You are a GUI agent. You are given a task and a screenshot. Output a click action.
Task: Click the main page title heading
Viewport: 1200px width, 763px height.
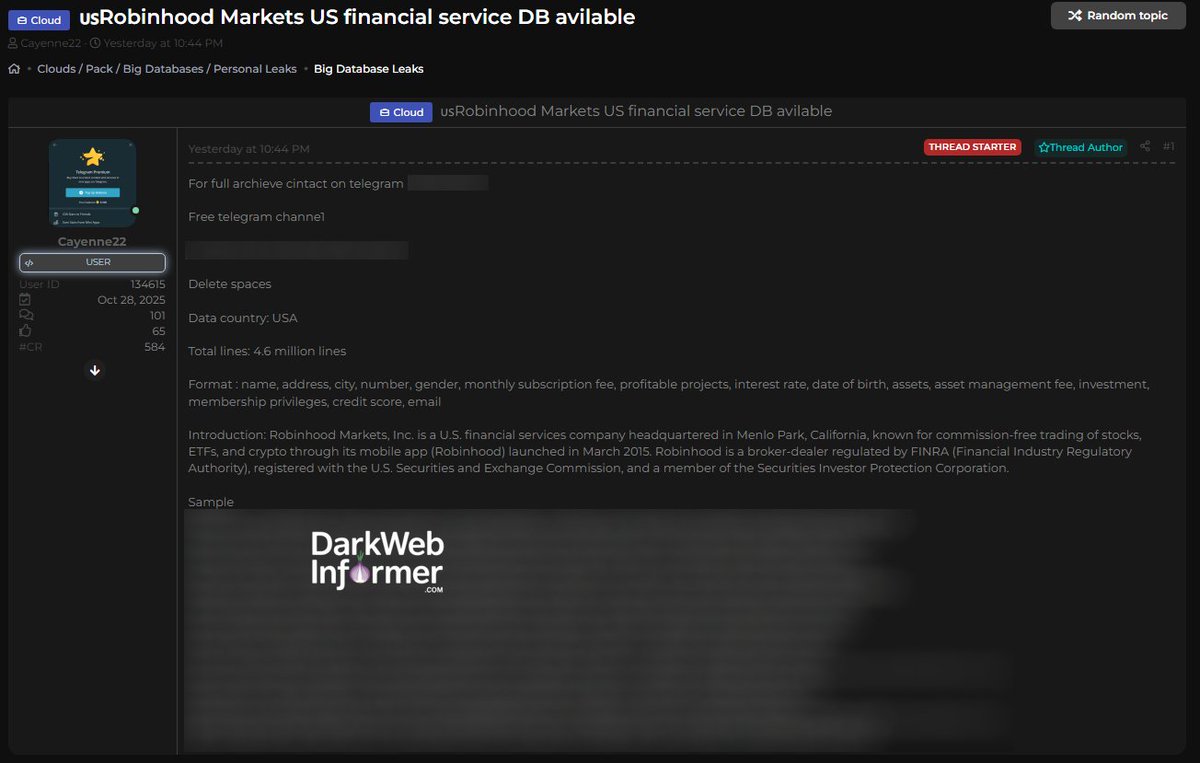[356, 17]
